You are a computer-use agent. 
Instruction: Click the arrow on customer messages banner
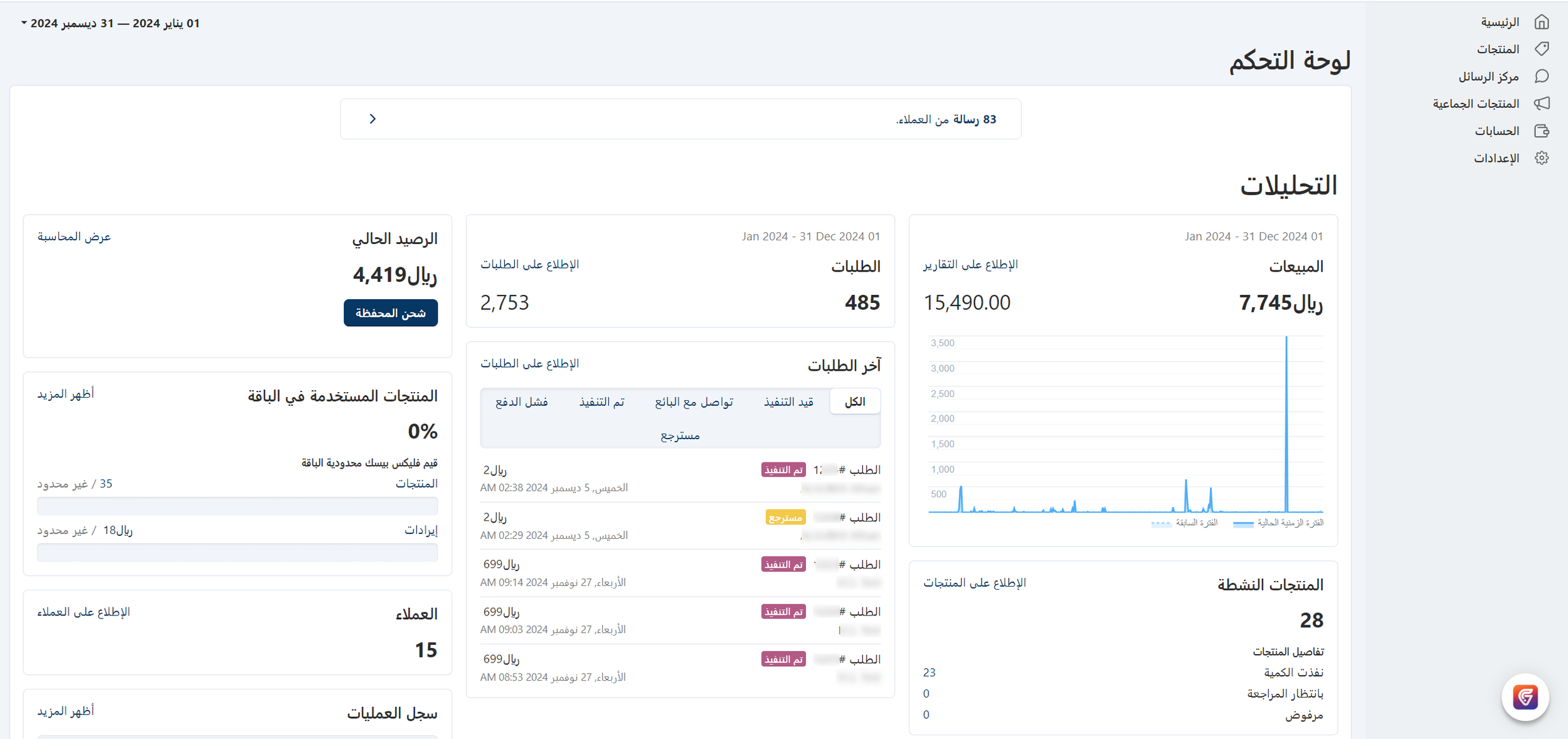tap(373, 119)
